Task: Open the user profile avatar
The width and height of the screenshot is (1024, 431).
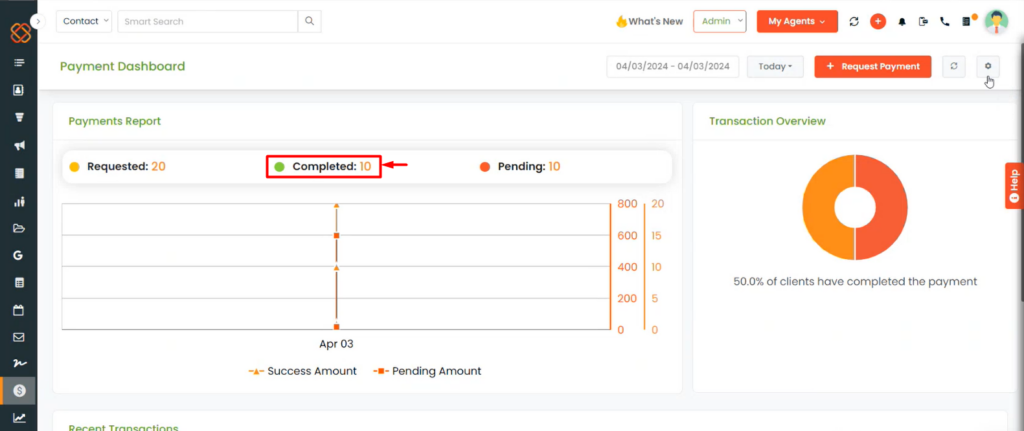Action: pyautogui.click(x=997, y=22)
